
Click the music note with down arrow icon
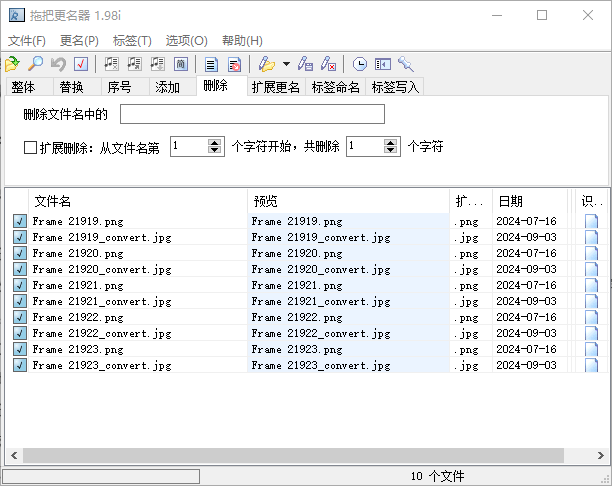coord(158,64)
